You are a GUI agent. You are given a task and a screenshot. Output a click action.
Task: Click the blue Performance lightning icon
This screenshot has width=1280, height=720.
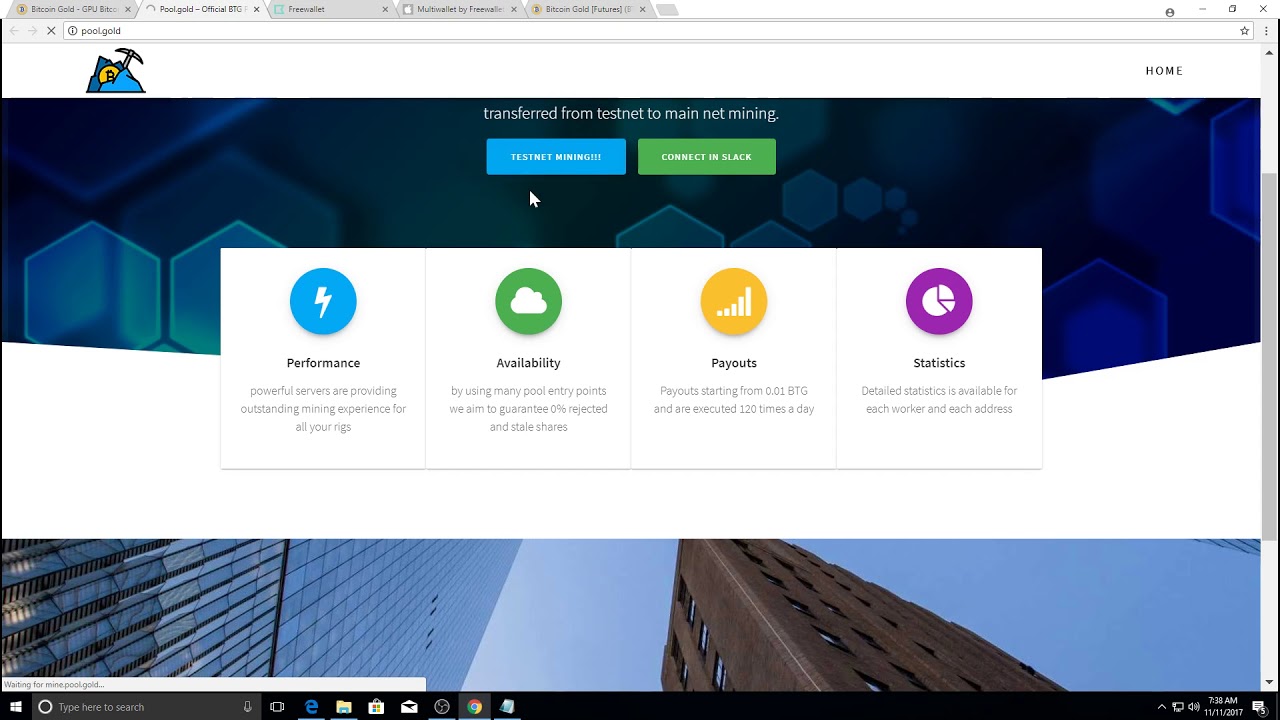323,301
